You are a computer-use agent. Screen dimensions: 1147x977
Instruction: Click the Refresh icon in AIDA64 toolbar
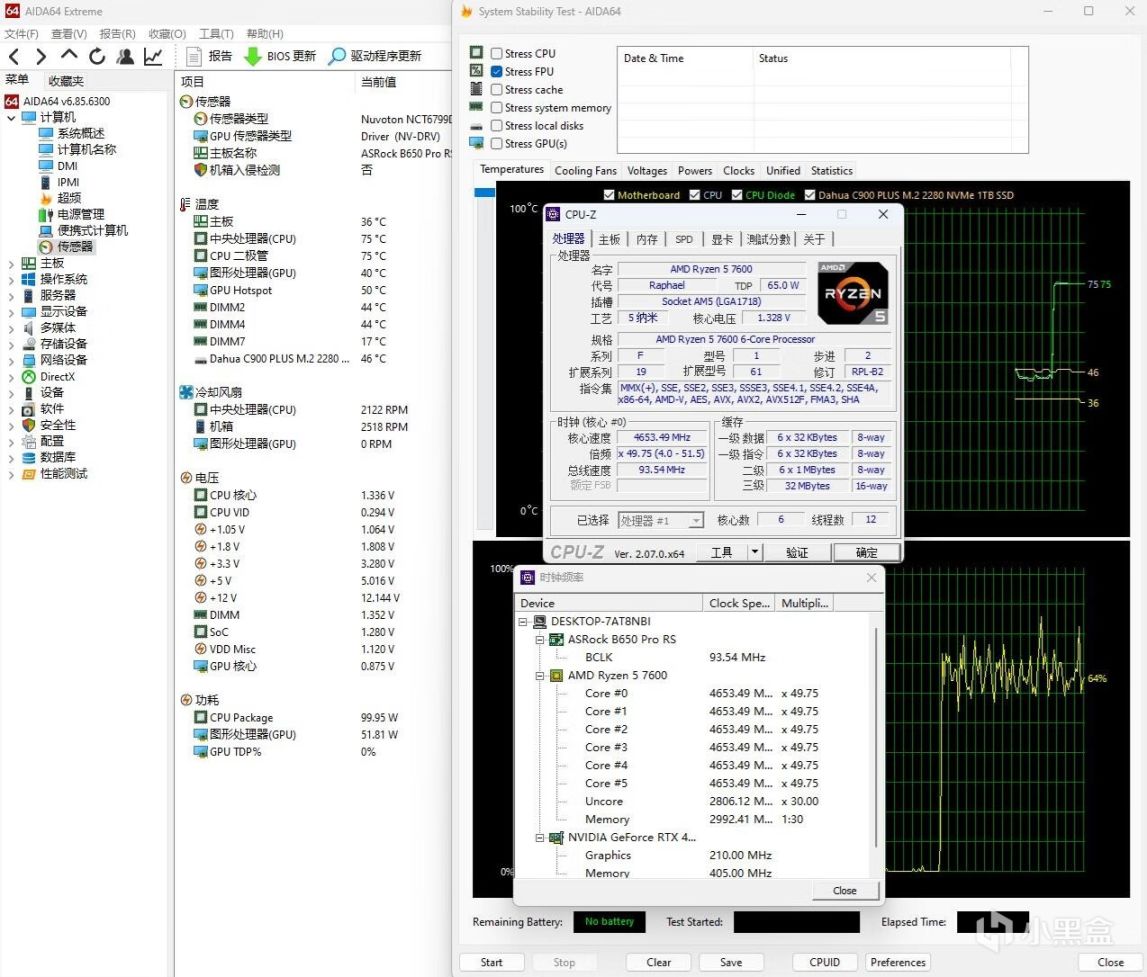tap(97, 57)
